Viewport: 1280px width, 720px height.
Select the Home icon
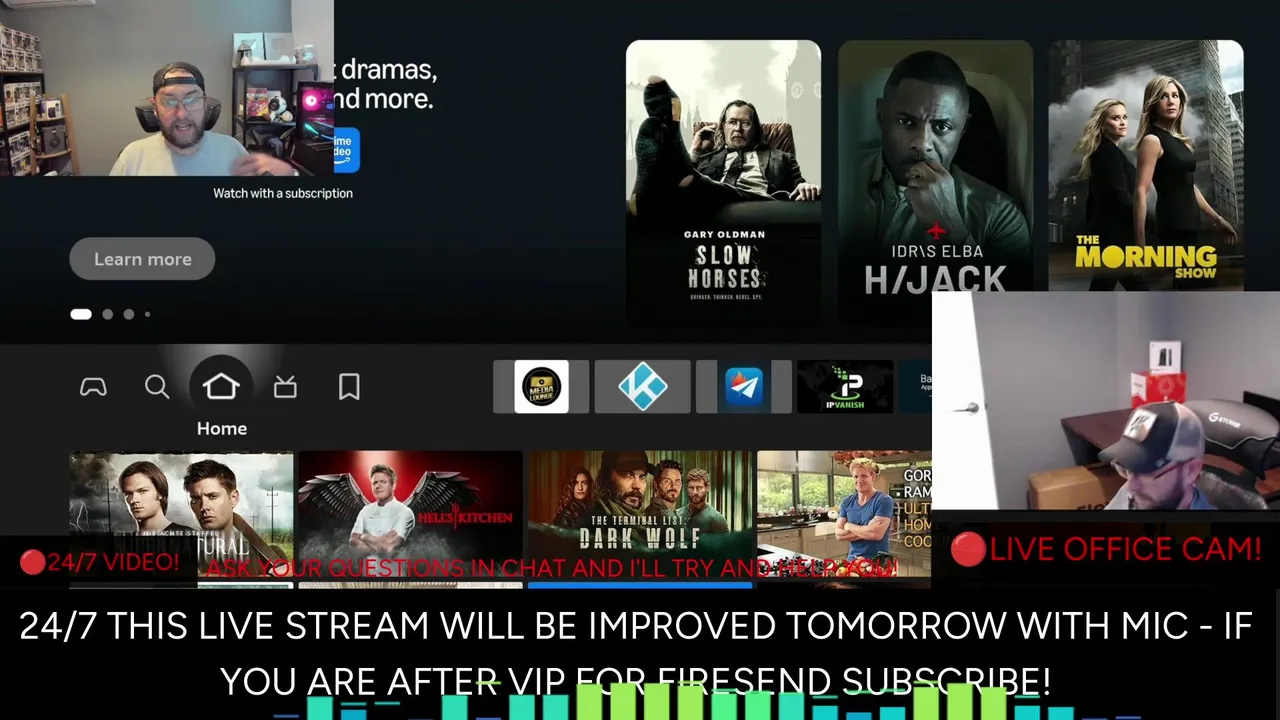[221, 386]
